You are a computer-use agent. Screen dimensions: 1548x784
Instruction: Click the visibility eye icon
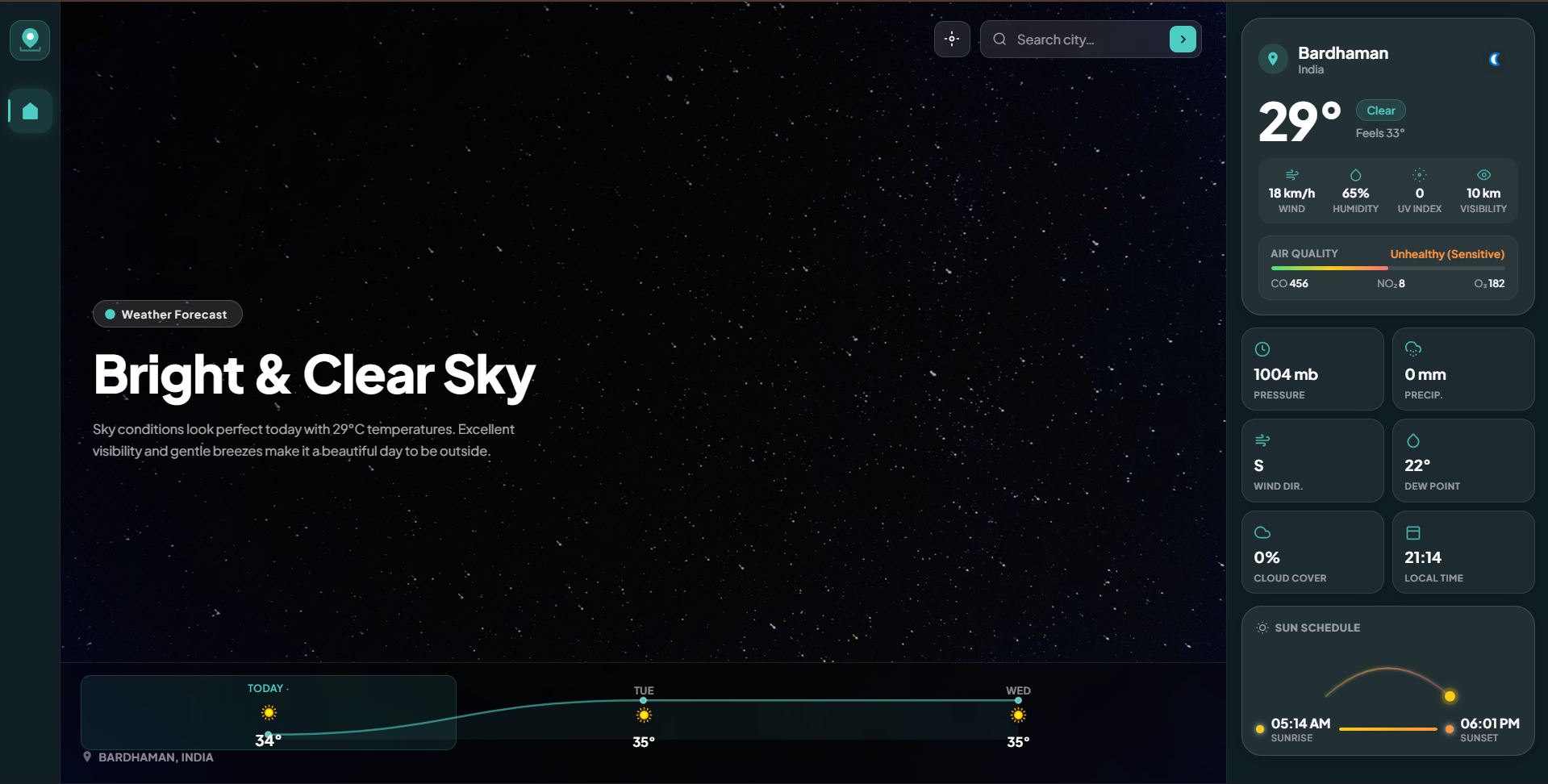pyautogui.click(x=1483, y=174)
